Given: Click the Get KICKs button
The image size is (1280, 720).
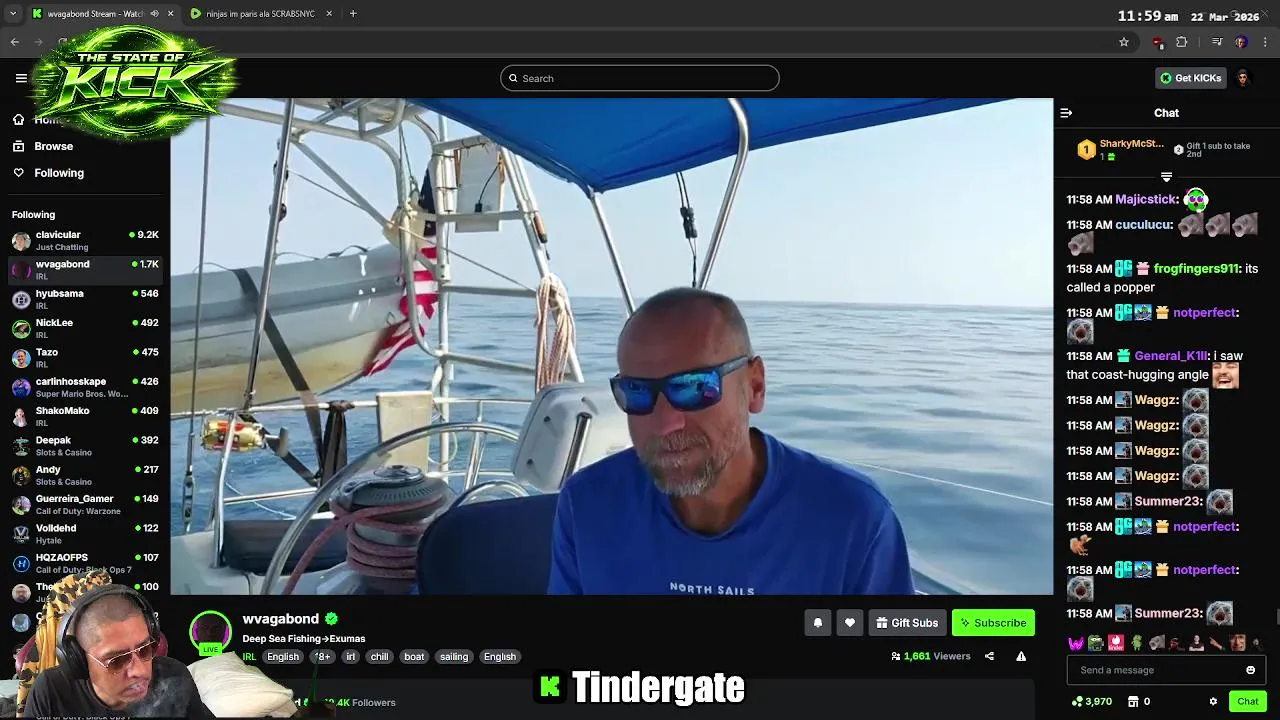Looking at the screenshot, I should coord(1190,78).
